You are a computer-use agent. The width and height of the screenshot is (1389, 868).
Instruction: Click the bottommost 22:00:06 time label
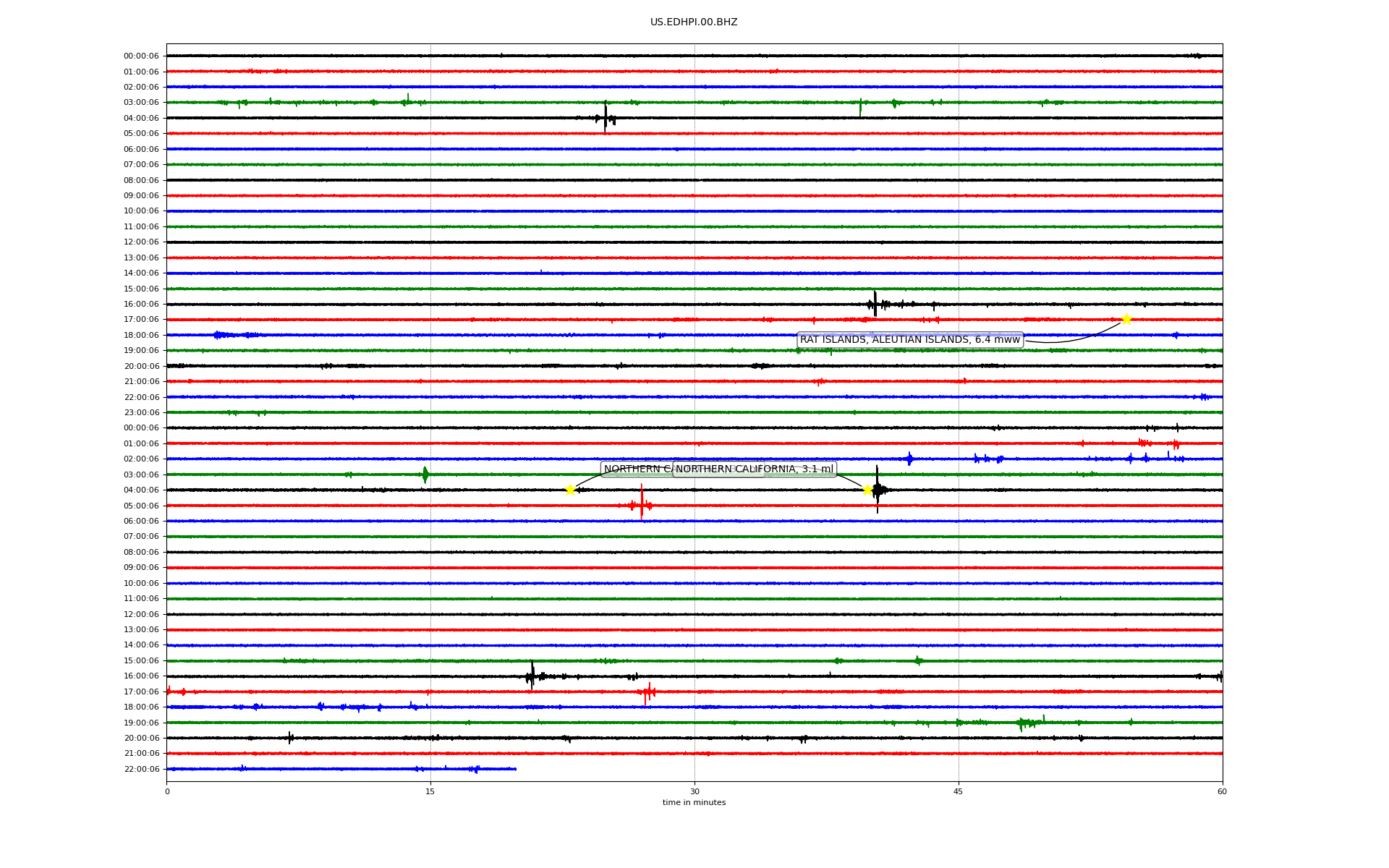click(x=141, y=769)
